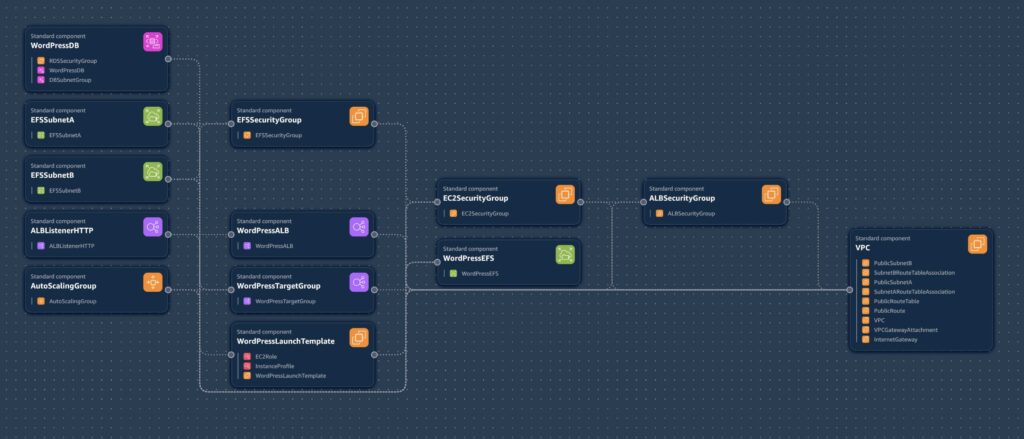Click the green icon on WordPressEFS card
The image size is (1024, 439).
pyautogui.click(x=565, y=255)
